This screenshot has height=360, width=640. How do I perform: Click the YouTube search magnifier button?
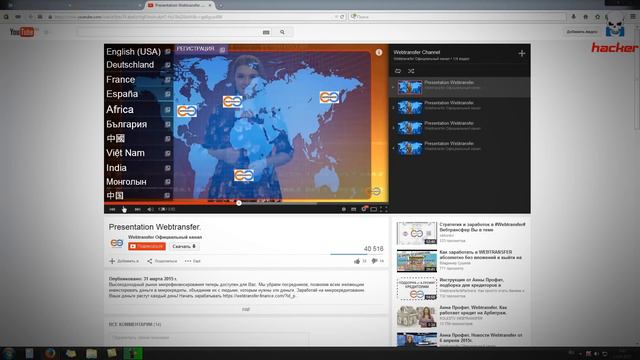[x=282, y=32]
